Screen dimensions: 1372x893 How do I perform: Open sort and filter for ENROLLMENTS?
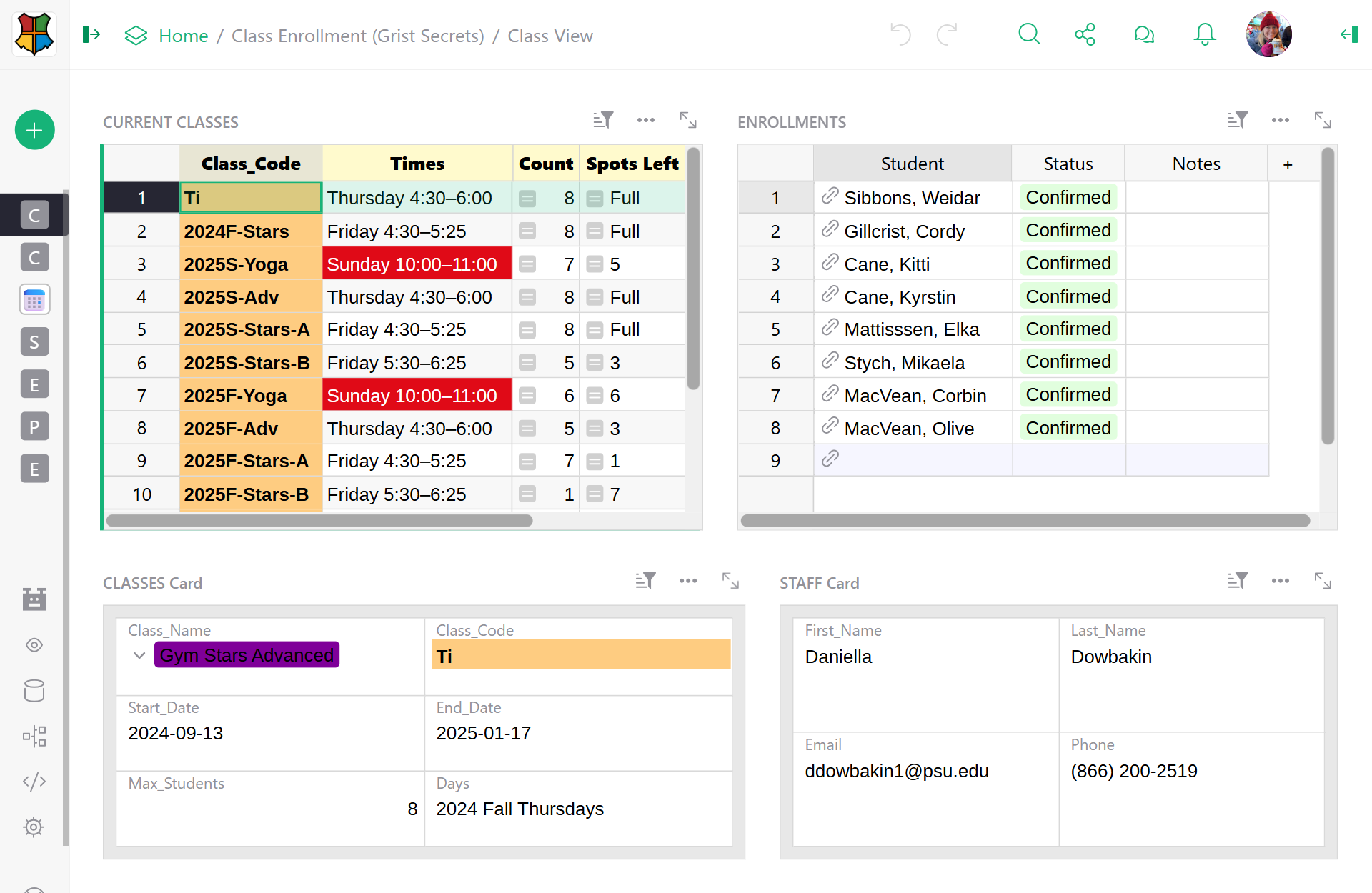pos(1238,120)
